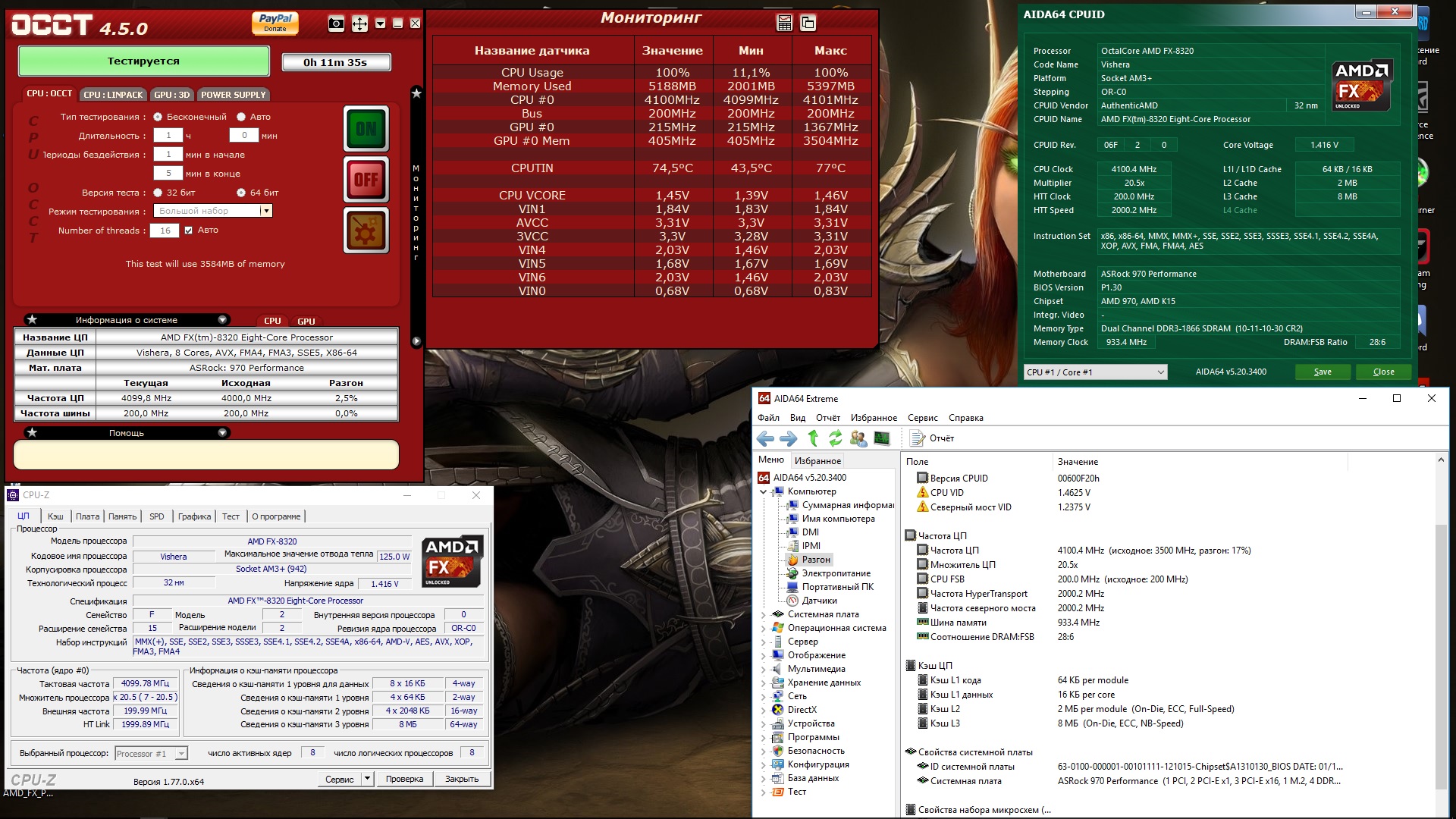This screenshot has height=819, width=1456.
Task: Open AIDA64 users icon in toolbar
Action: [x=858, y=438]
